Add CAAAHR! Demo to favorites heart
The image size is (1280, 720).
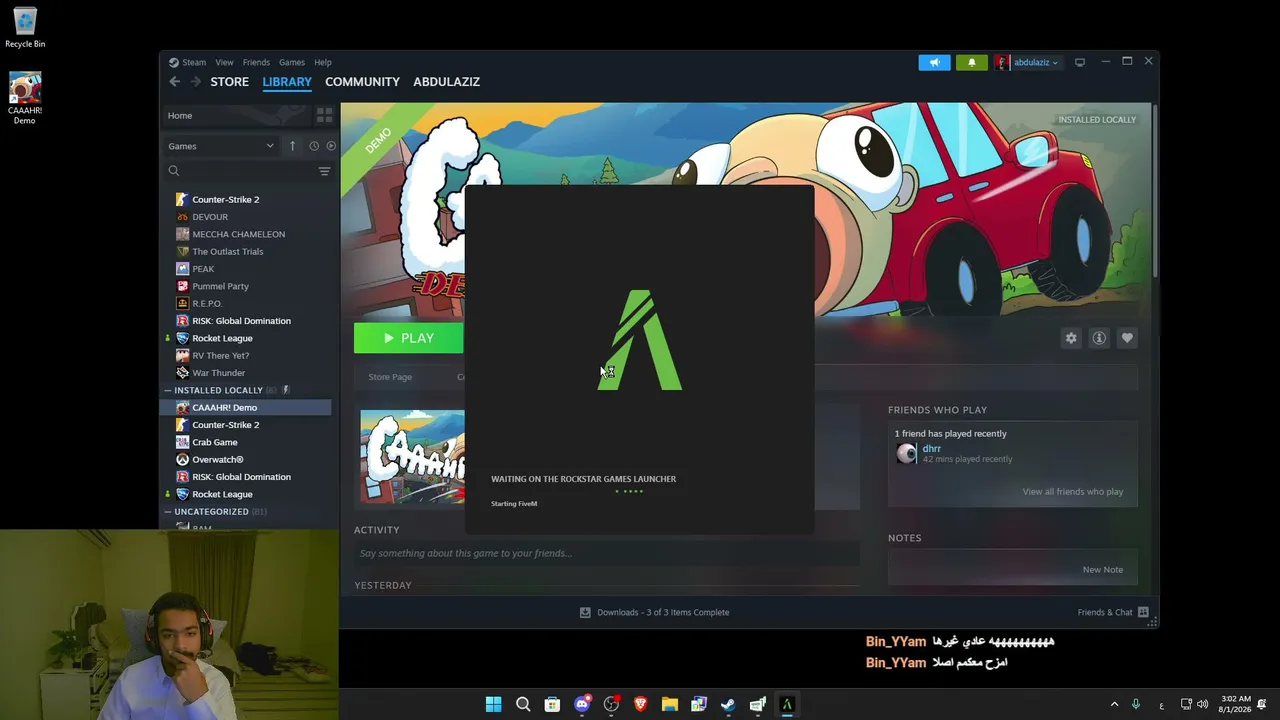click(x=1127, y=338)
